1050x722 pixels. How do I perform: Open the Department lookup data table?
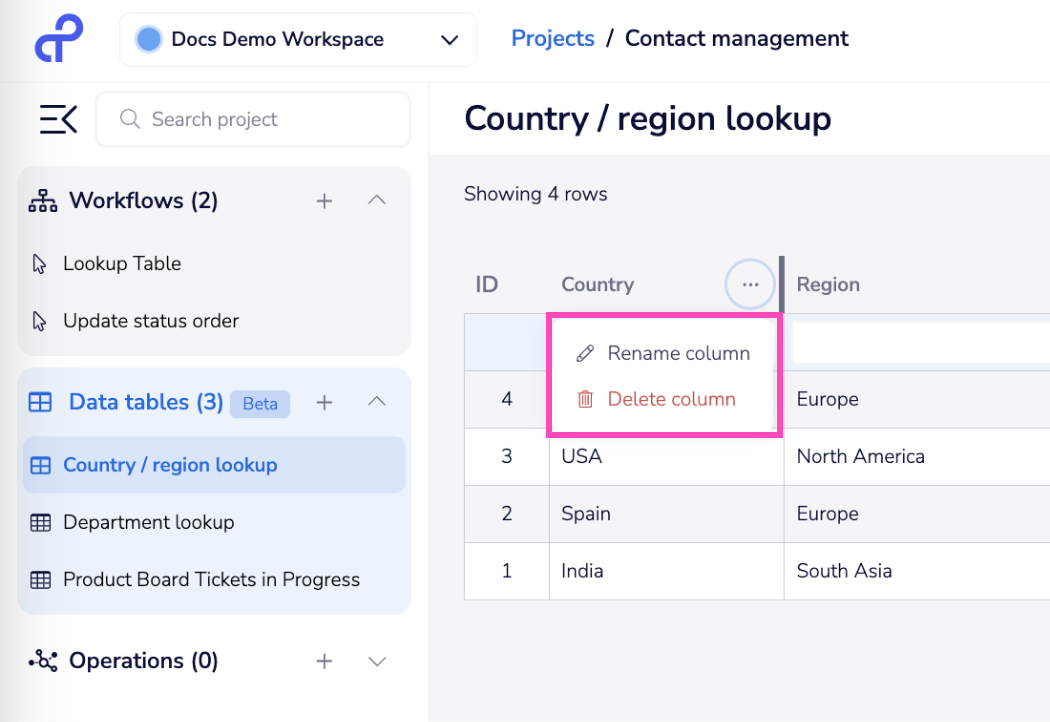point(148,522)
